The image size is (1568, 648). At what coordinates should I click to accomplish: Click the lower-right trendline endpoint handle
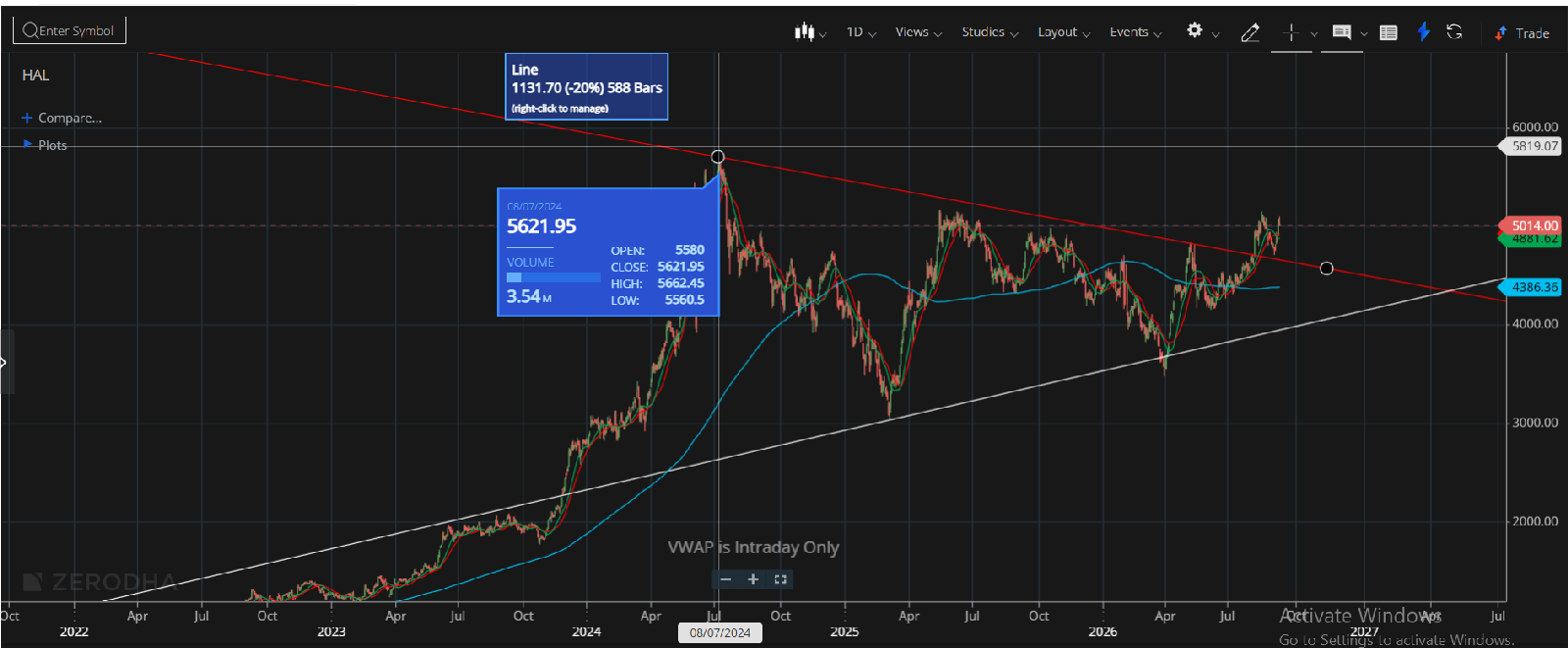pyautogui.click(x=1326, y=269)
